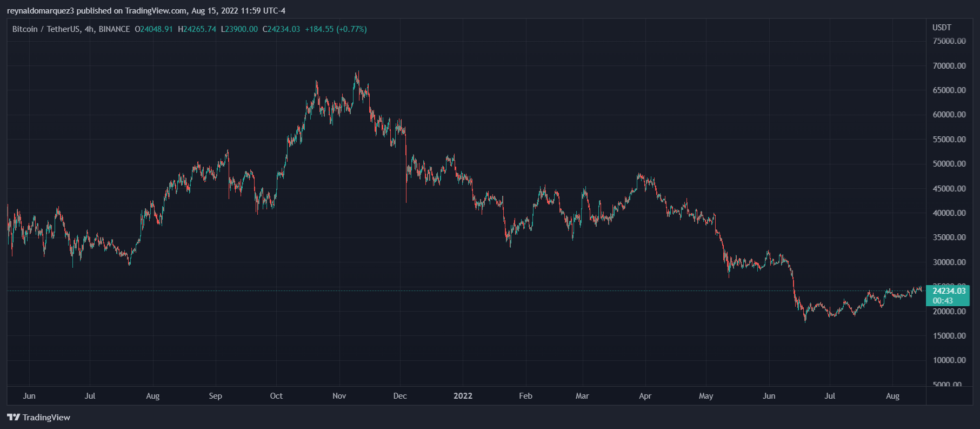This screenshot has height=429, width=980.
Task: Click the BINANCE exchange label
Action: (114, 29)
